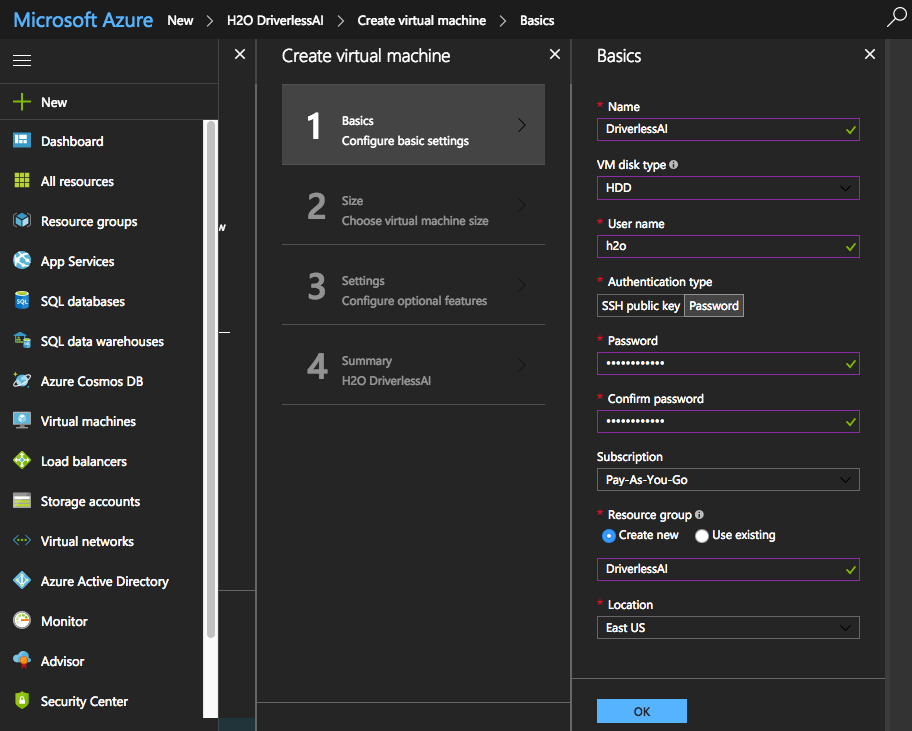Open the Azure portal search
Viewport: 912px width, 731px height.
click(897, 18)
